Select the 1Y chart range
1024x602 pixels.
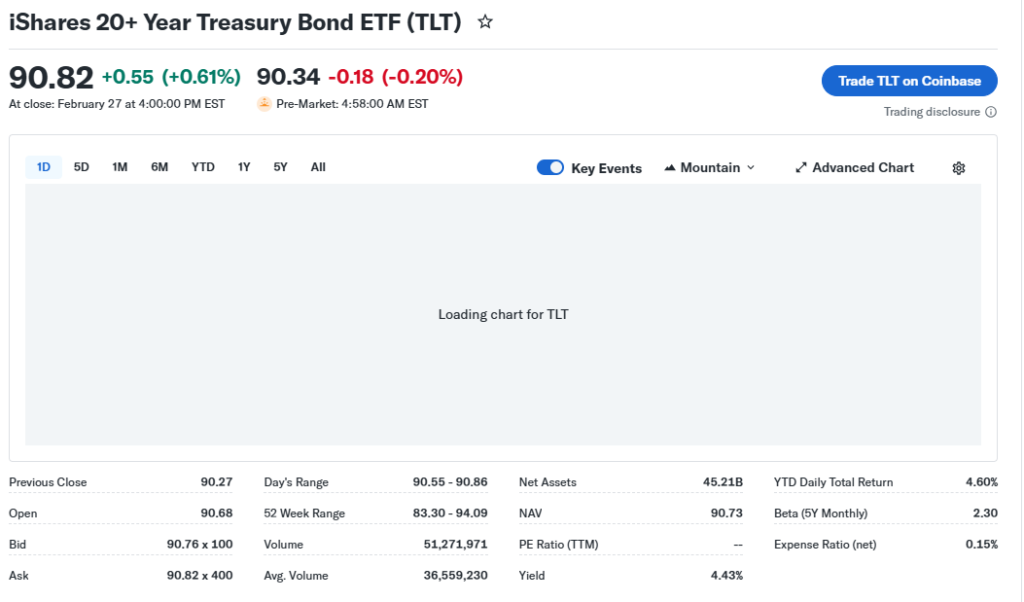coord(244,167)
